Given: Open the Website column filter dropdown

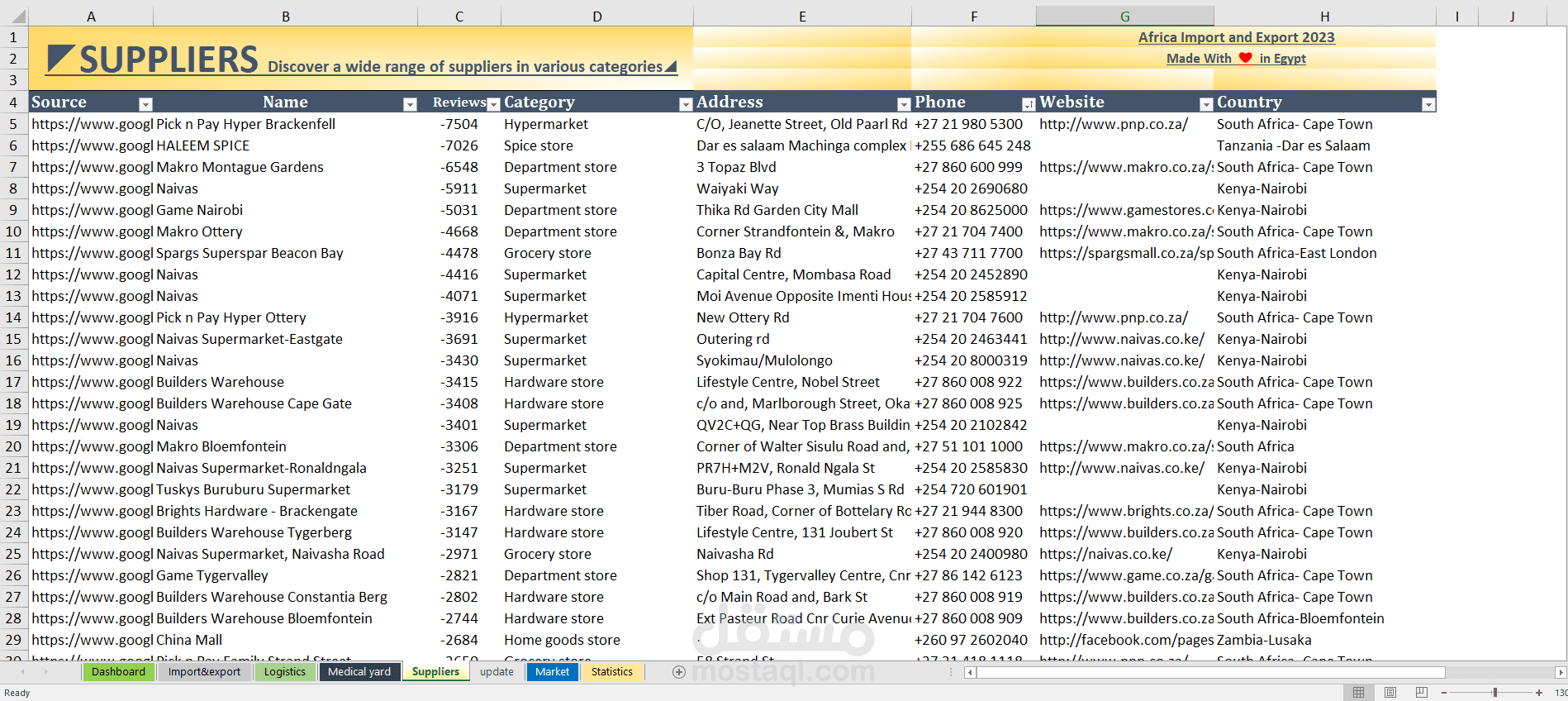Looking at the screenshot, I should (x=1206, y=104).
